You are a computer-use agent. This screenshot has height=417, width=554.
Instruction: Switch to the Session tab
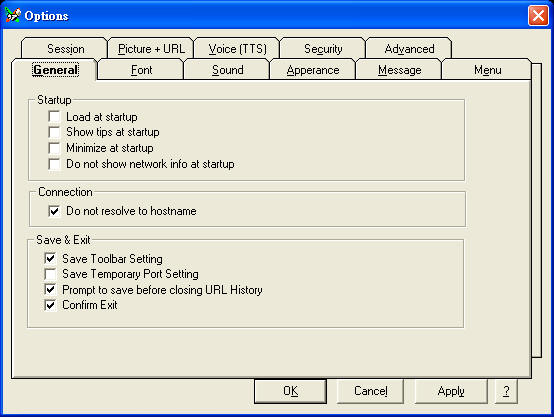point(65,48)
